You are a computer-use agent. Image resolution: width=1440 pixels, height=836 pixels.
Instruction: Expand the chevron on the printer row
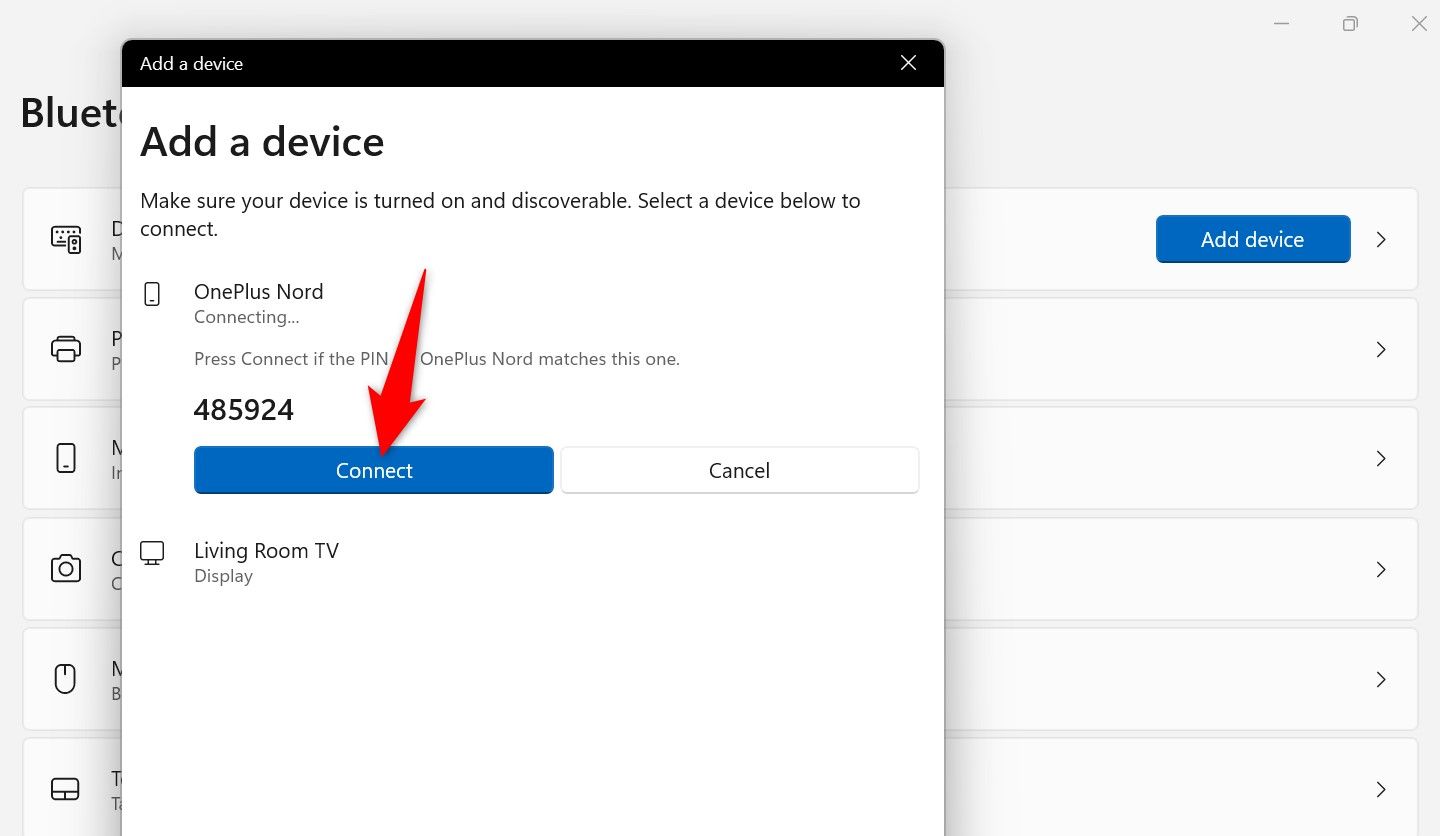pos(1381,349)
